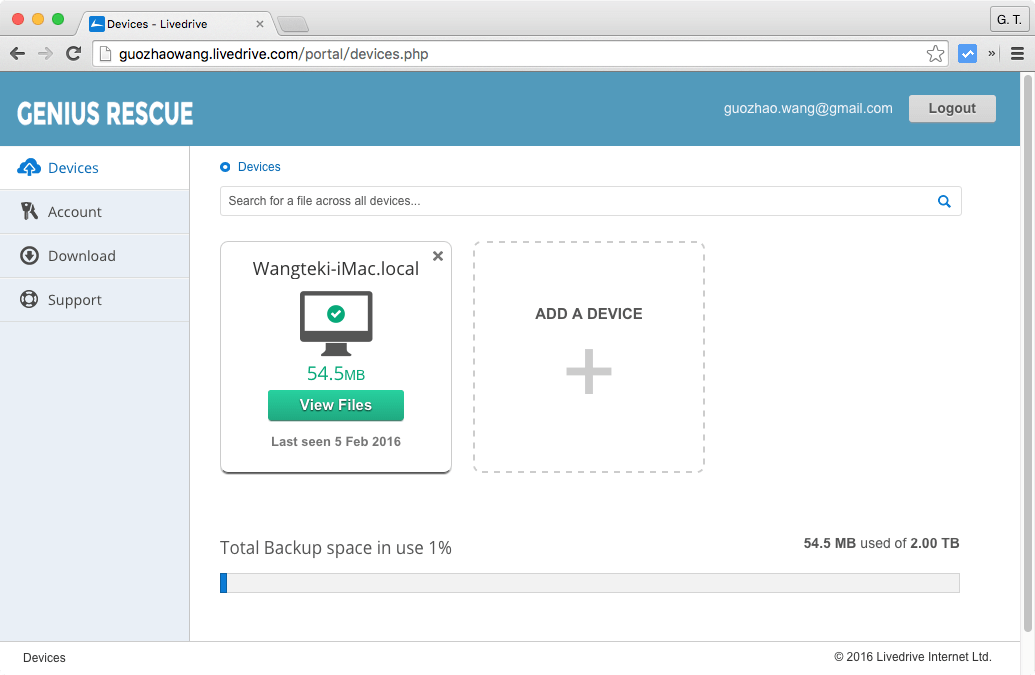Click the backup space usage progress bar
Screen dimensions: 1035x675
click(589, 583)
